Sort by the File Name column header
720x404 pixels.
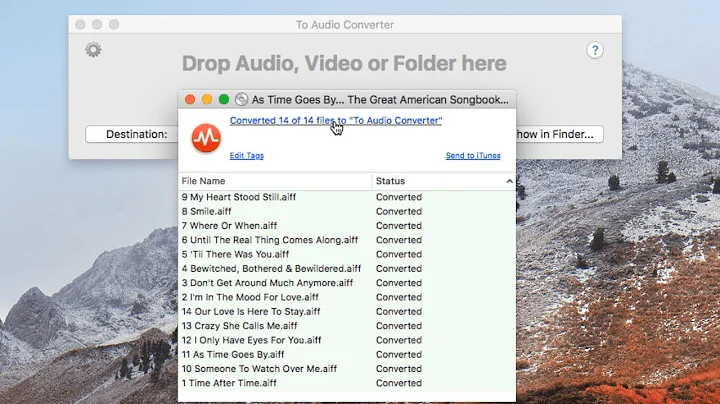coord(275,181)
